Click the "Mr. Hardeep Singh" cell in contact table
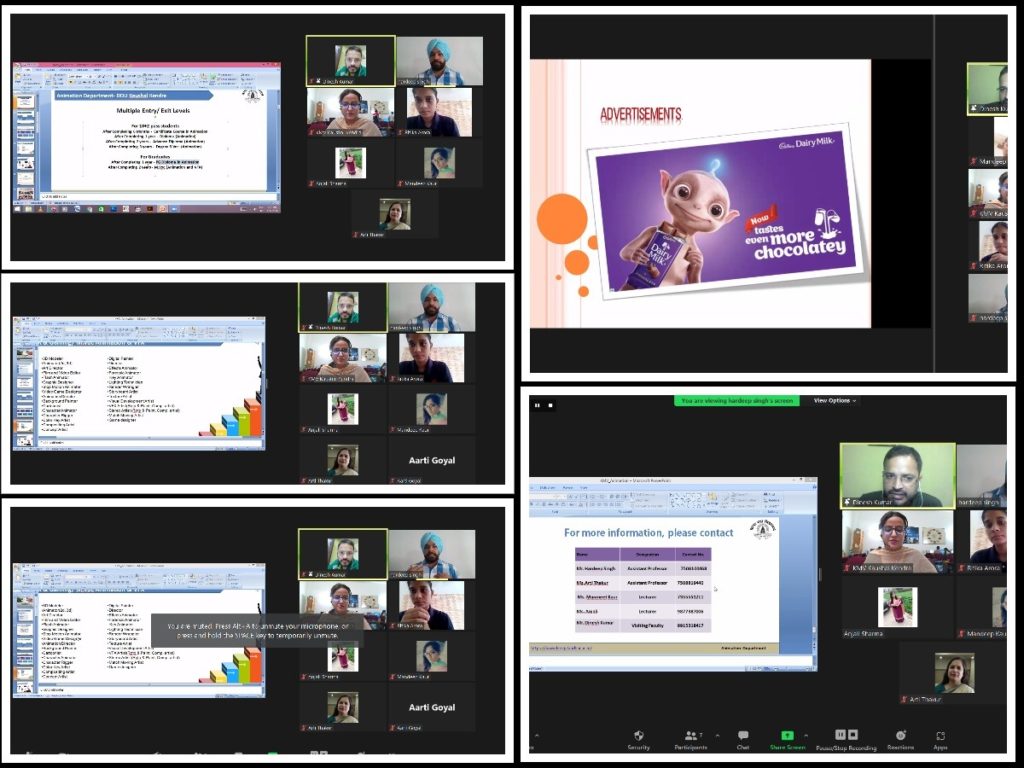This screenshot has width=1024, height=768. [596, 568]
